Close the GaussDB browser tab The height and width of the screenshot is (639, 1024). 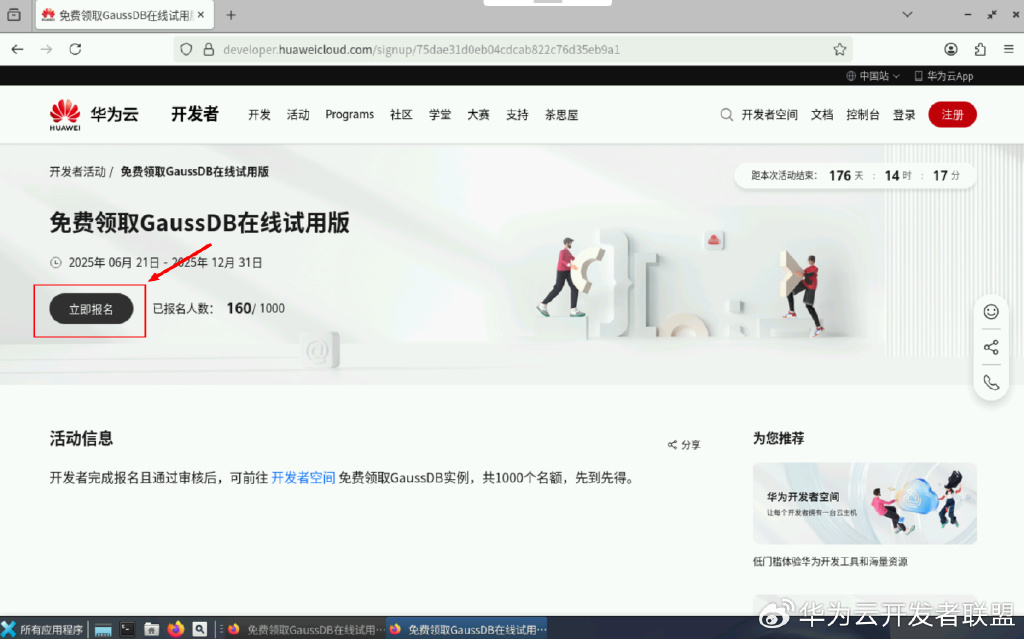click(x=201, y=14)
